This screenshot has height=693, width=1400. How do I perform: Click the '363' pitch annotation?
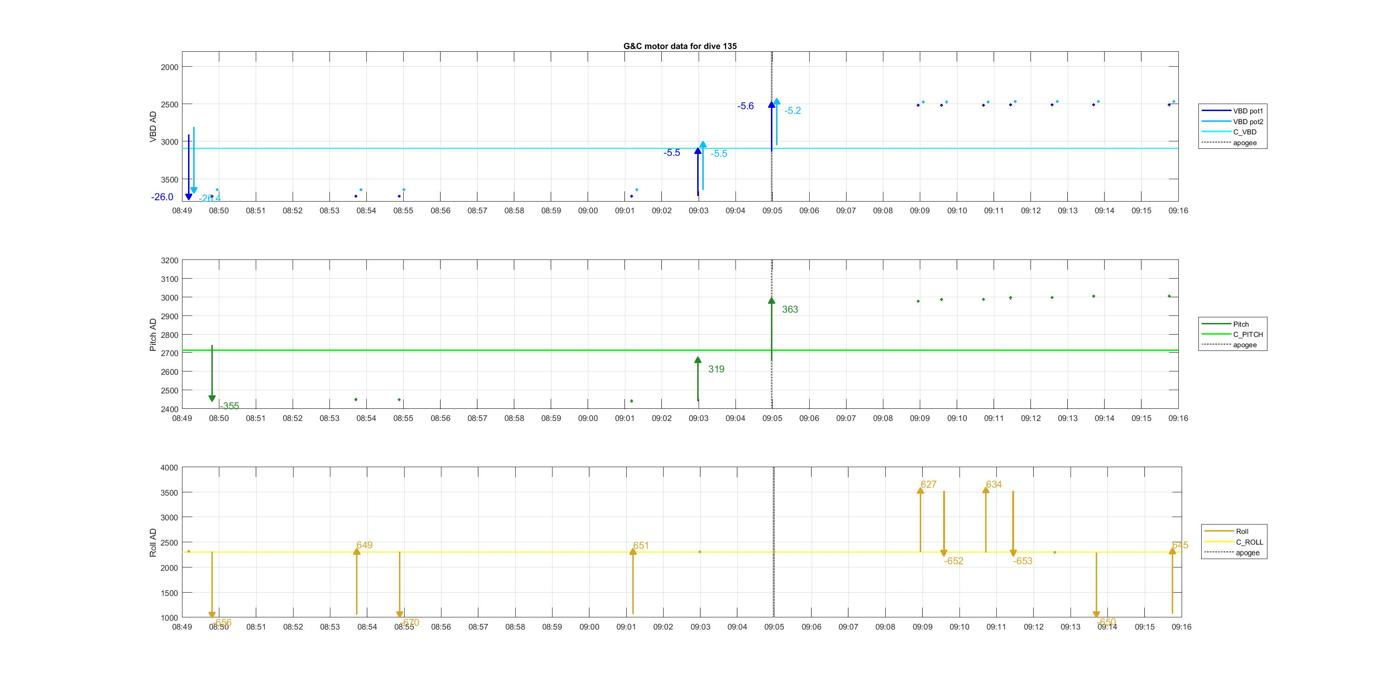pyautogui.click(x=790, y=310)
